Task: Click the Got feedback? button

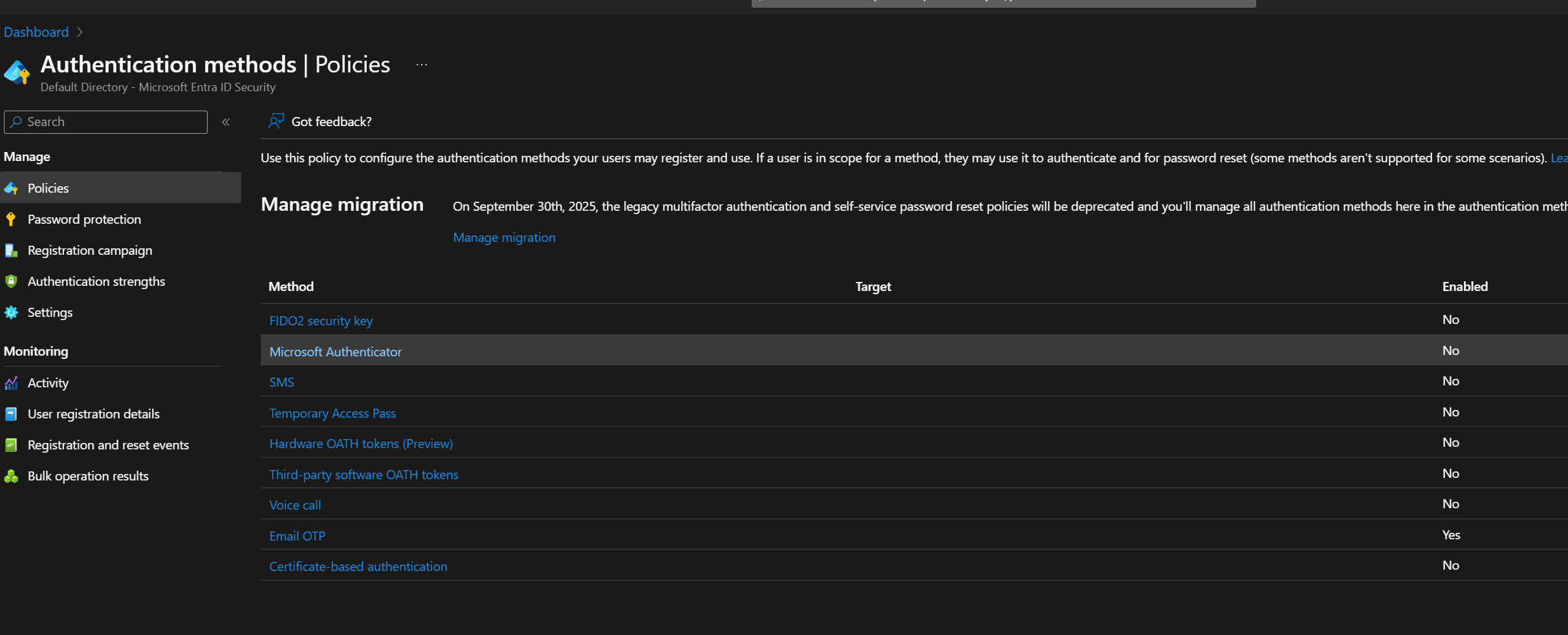Action: (x=320, y=122)
